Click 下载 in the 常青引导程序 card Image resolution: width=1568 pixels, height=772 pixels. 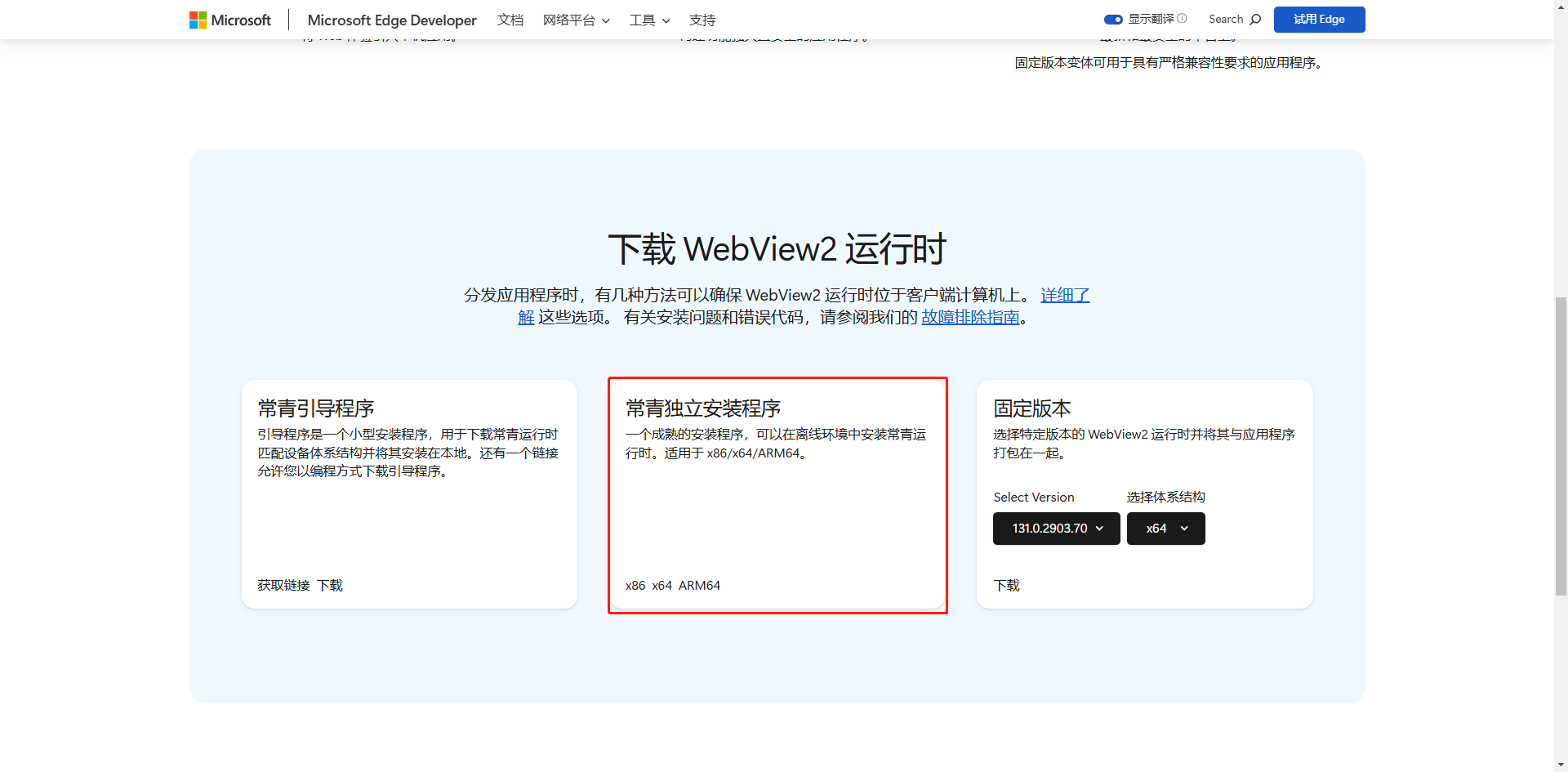coord(330,586)
